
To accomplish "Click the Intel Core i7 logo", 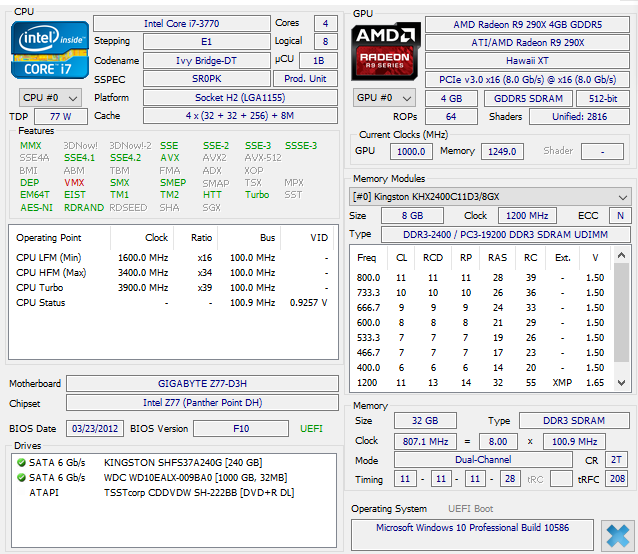I will click(x=50, y=50).
